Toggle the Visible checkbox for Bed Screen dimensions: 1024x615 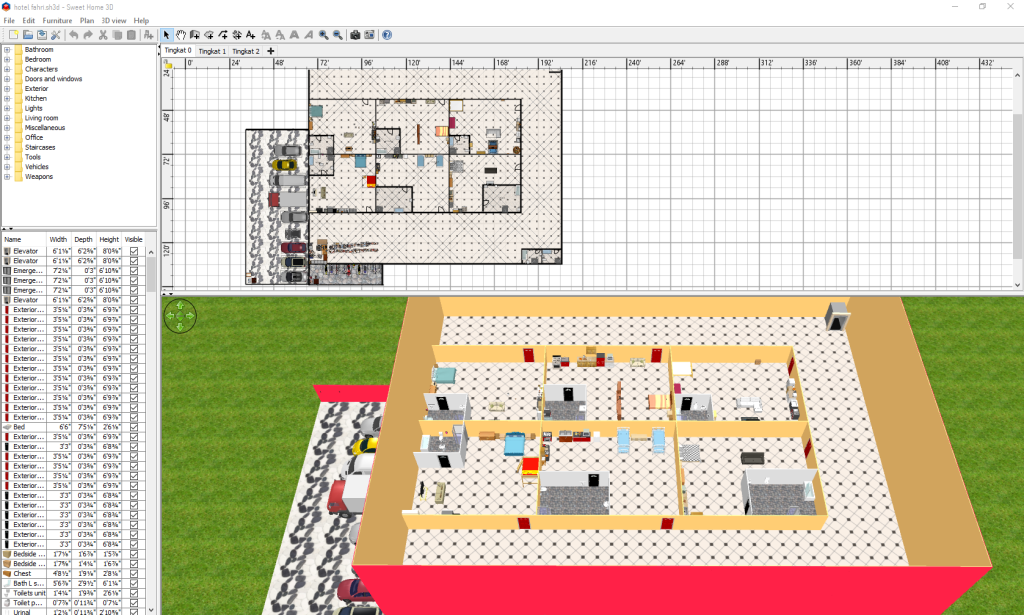click(134, 427)
